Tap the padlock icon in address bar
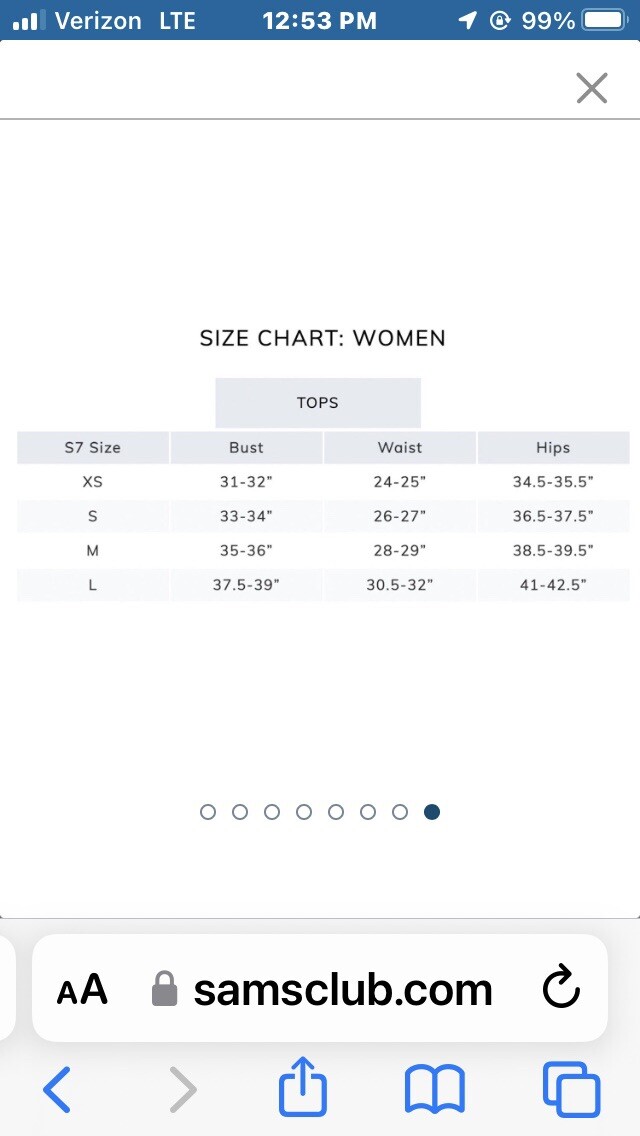The width and height of the screenshot is (640, 1136). pyautogui.click(x=165, y=989)
